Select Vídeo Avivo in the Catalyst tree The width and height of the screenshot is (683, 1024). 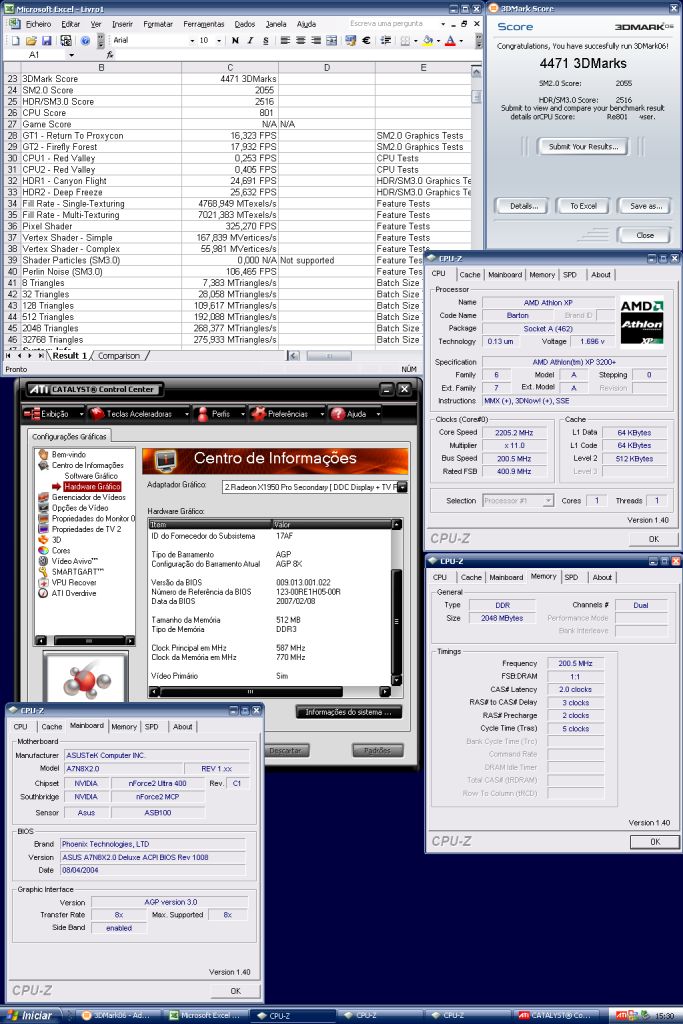coord(74,561)
